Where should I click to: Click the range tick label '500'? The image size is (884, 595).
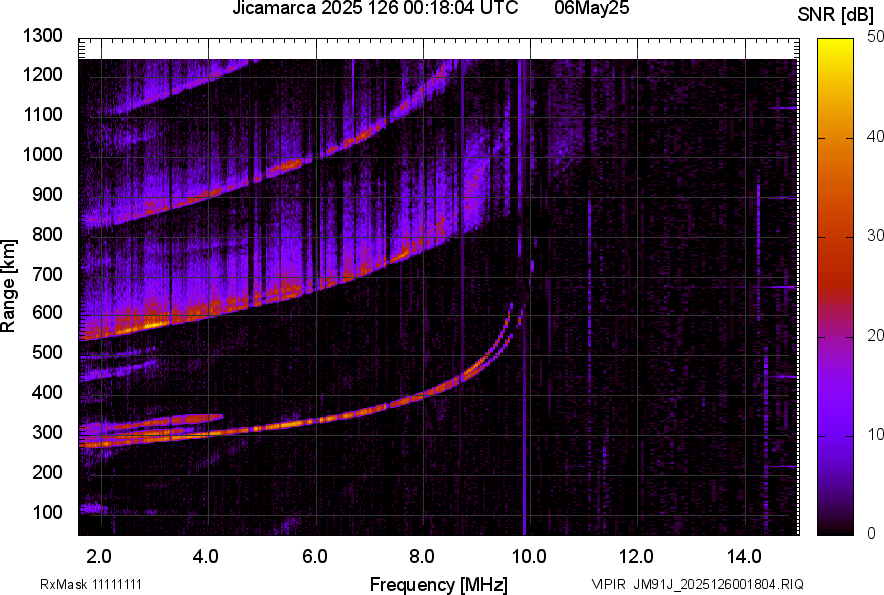(x=47, y=352)
